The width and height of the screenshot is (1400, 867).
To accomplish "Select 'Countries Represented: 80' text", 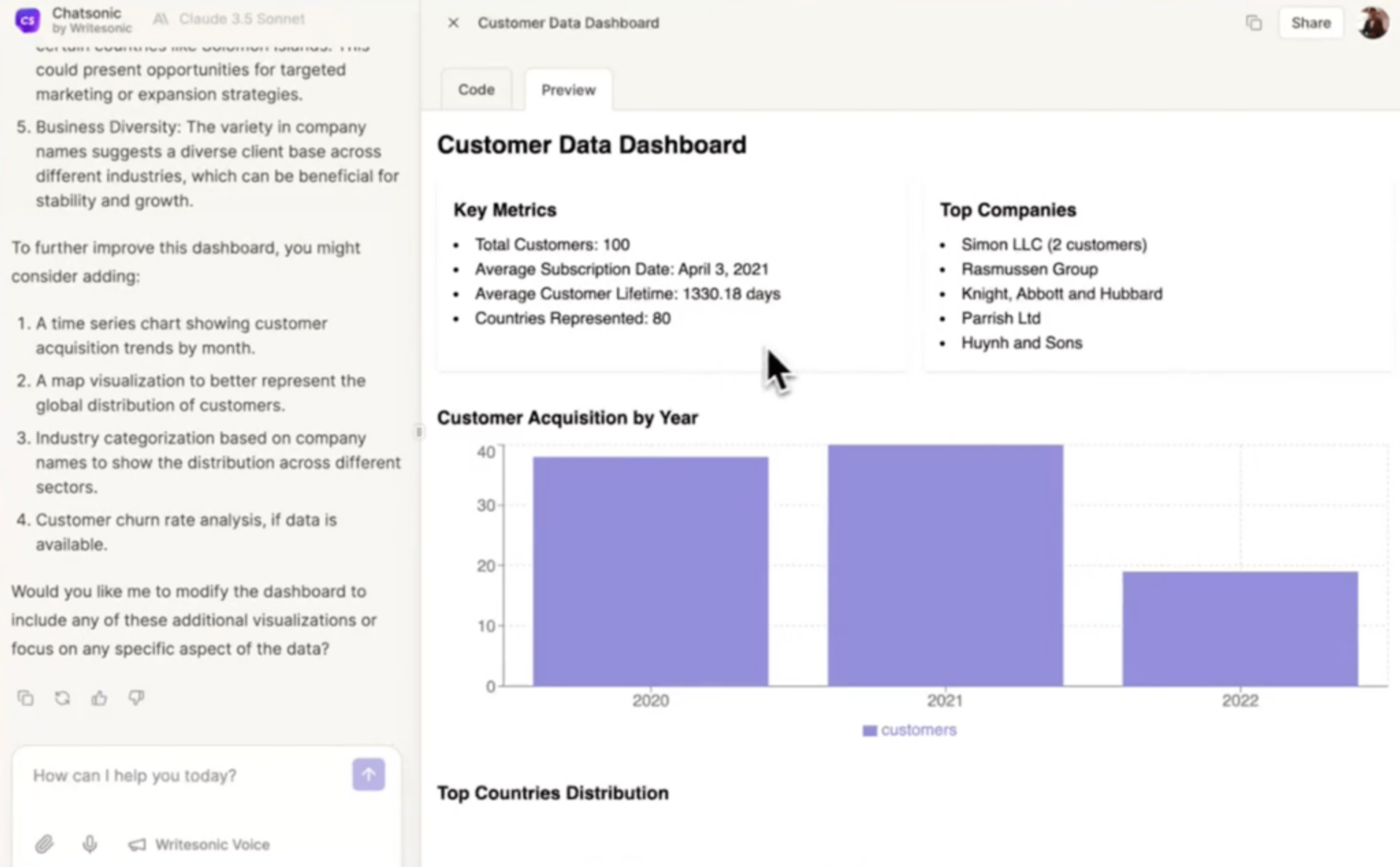I will pos(572,318).
